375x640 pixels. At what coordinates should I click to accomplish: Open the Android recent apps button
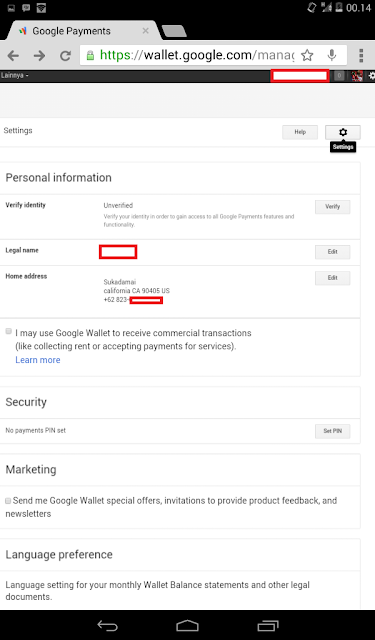pos(268,625)
